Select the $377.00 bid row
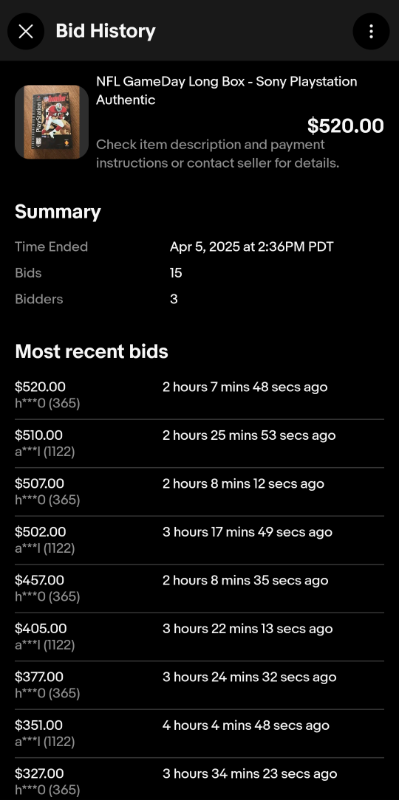Viewport: 399px width, 800px height. pyautogui.click(x=200, y=685)
